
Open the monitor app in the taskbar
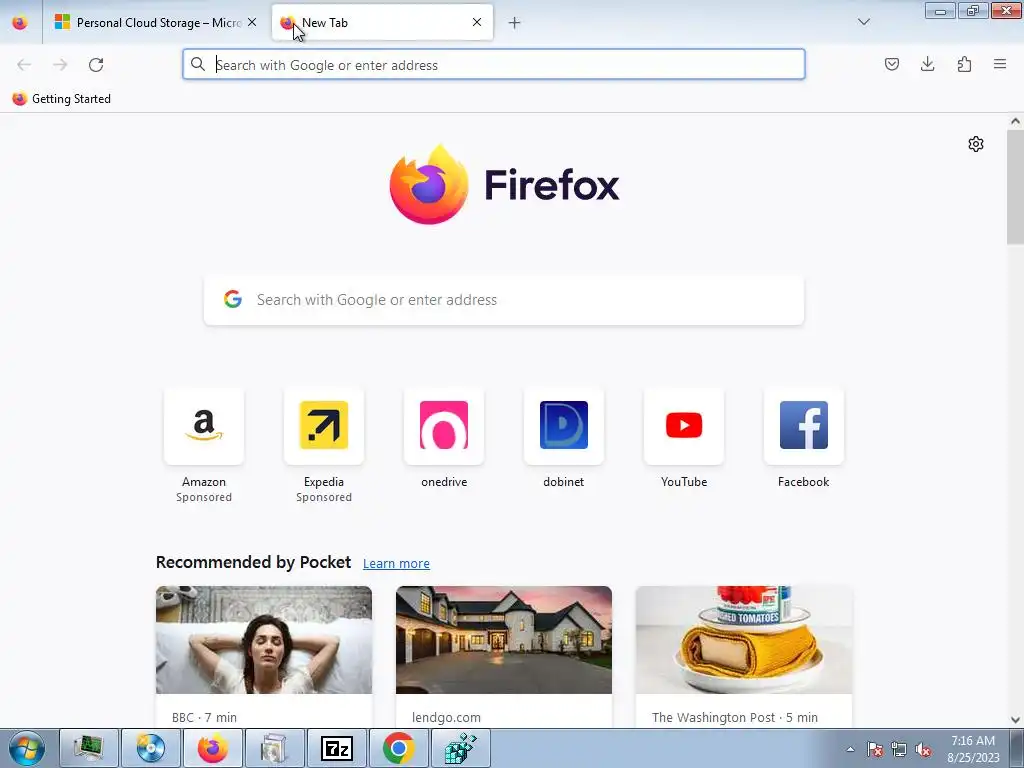coord(89,748)
